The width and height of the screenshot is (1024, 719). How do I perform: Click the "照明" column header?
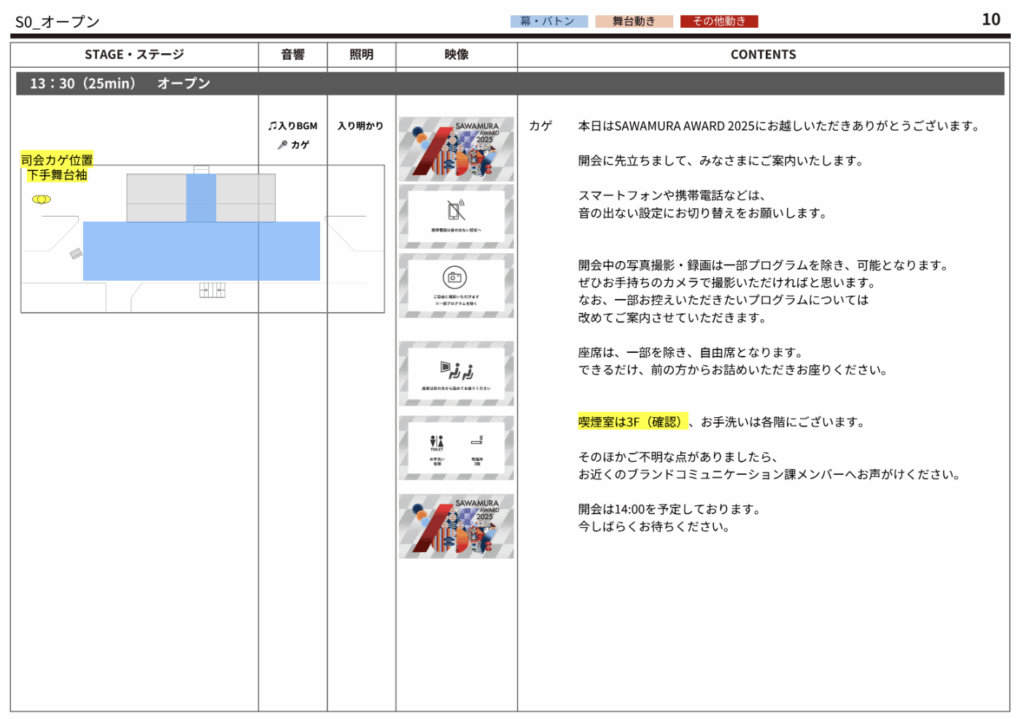point(361,54)
